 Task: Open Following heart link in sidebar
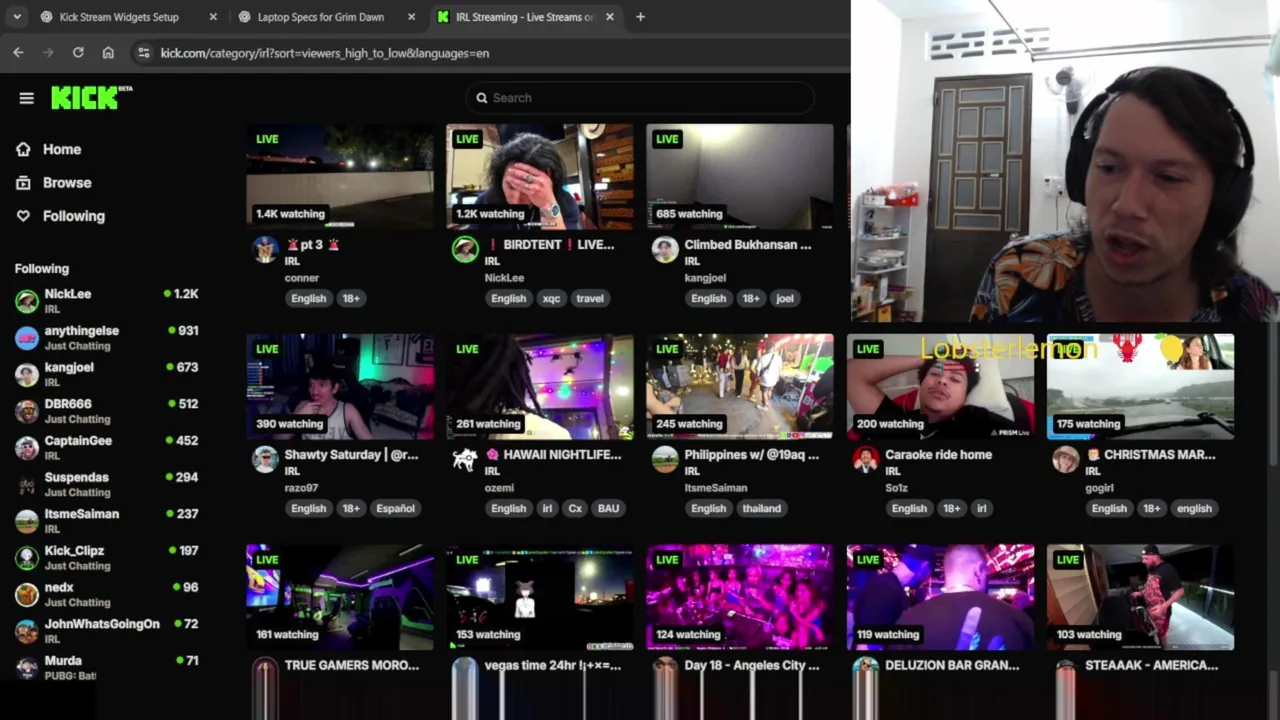pyautogui.click(x=72, y=216)
